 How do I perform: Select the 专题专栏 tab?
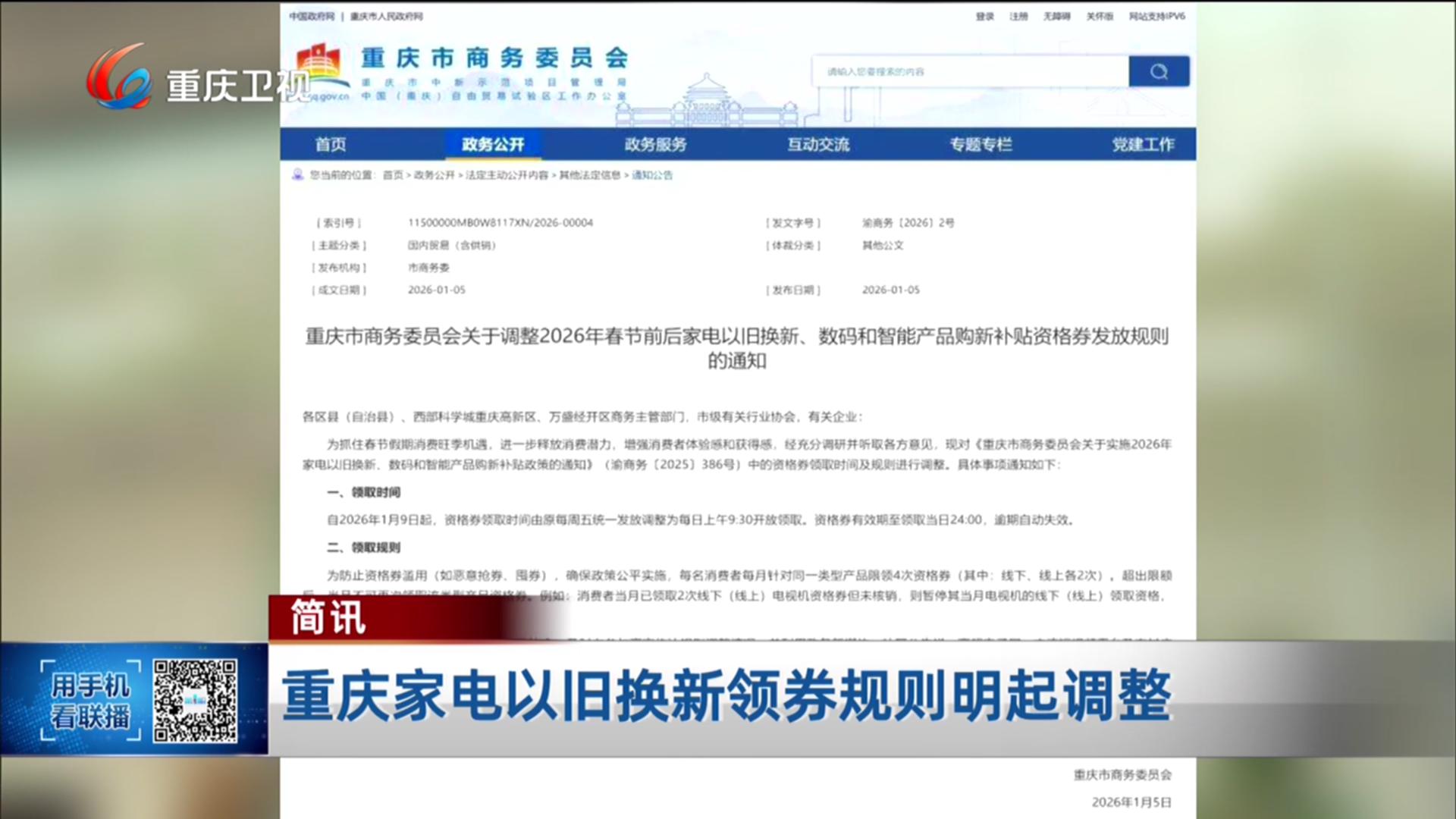click(x=981, y=144)
